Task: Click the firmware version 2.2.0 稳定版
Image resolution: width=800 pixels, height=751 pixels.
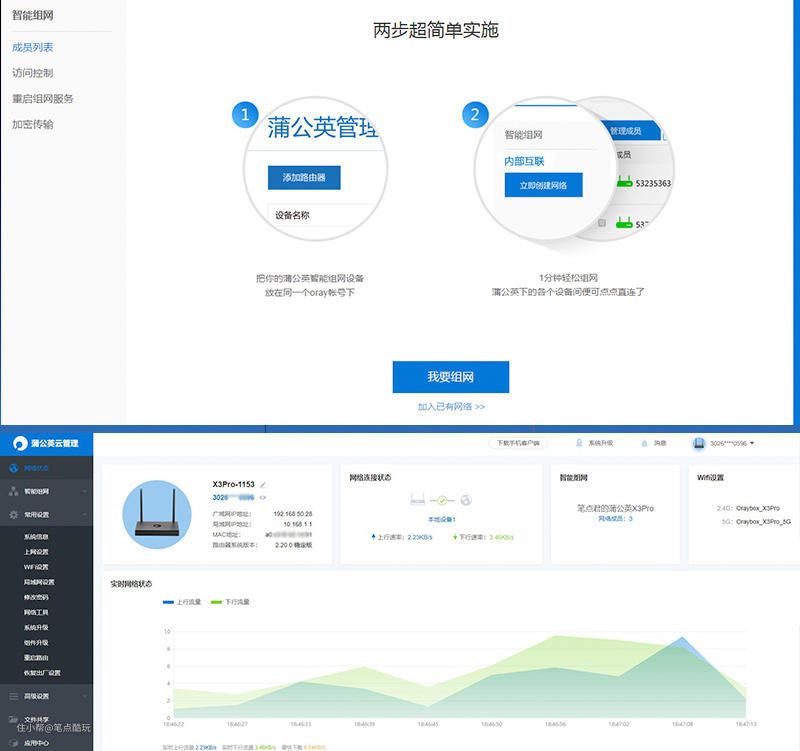Action: point(293,545)
